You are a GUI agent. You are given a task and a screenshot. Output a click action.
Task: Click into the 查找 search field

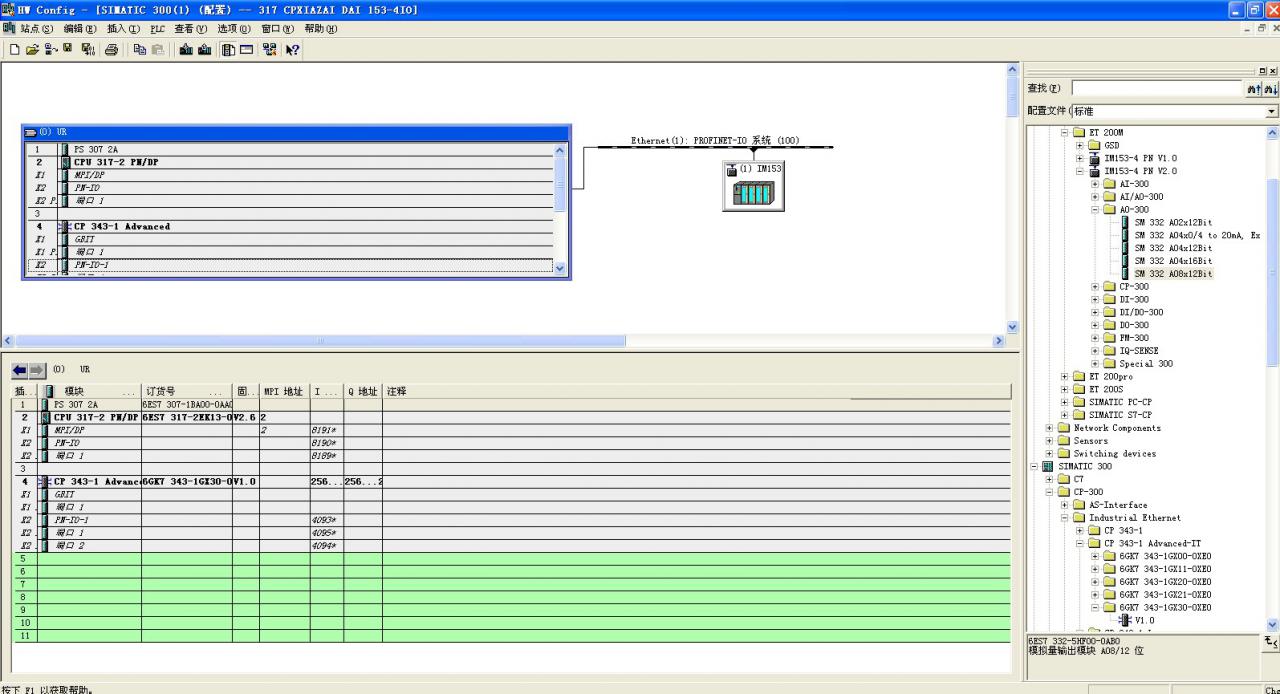pyautogui.click(x=1156, y=89)
